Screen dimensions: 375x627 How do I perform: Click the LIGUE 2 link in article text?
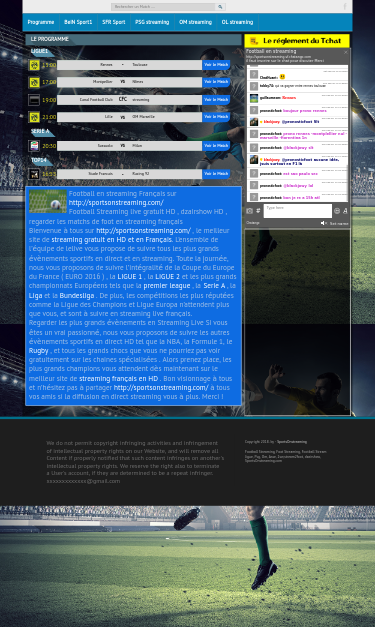tap(168, 277)
